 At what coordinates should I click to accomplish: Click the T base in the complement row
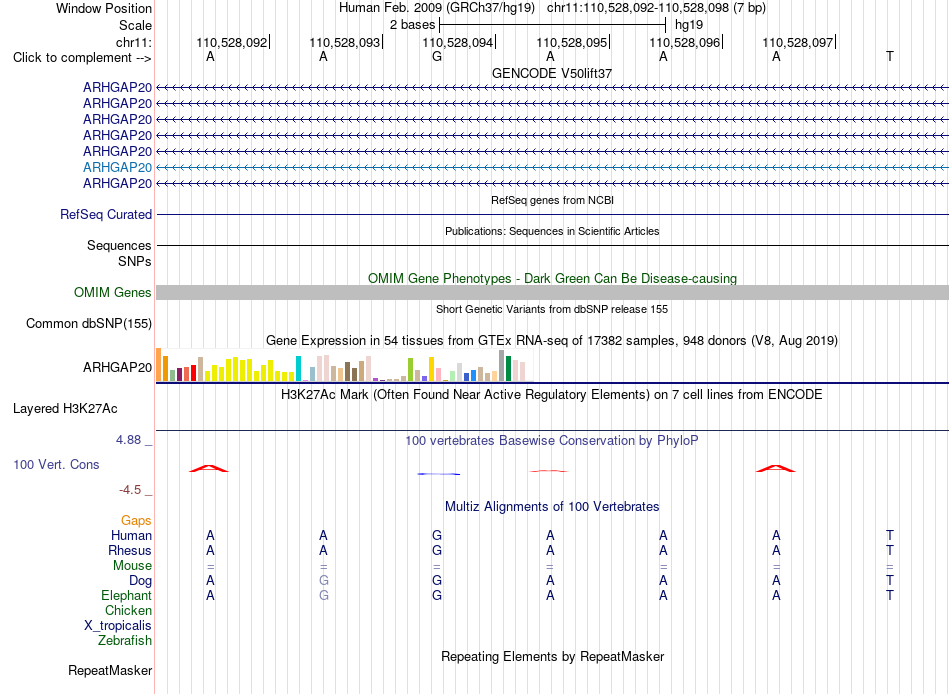click(889, 56)
